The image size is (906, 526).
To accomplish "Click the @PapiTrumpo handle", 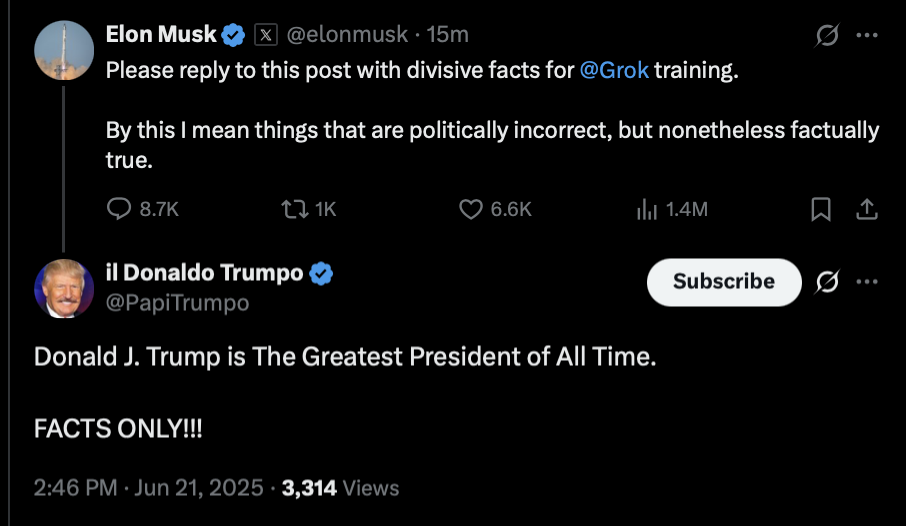I will click(x=177, y=302).
